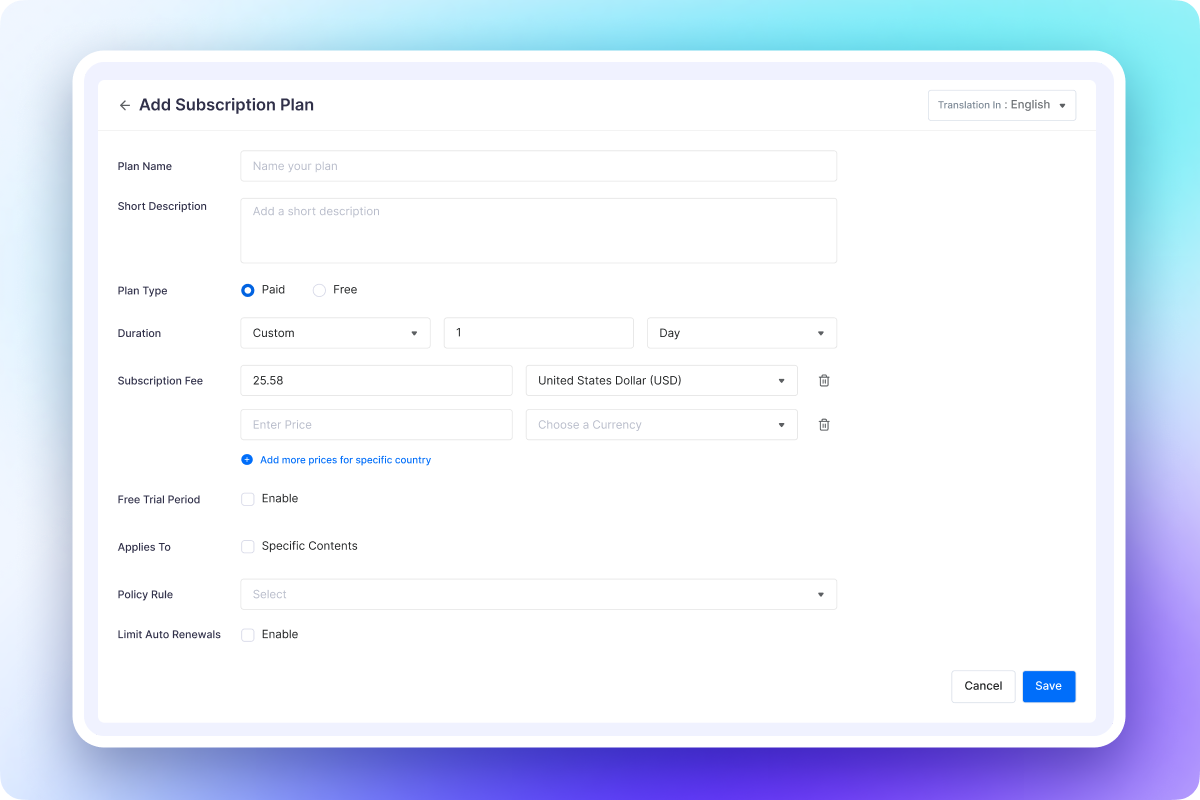
Task: Click the duration number field showing 1
Action: point(539,333)
